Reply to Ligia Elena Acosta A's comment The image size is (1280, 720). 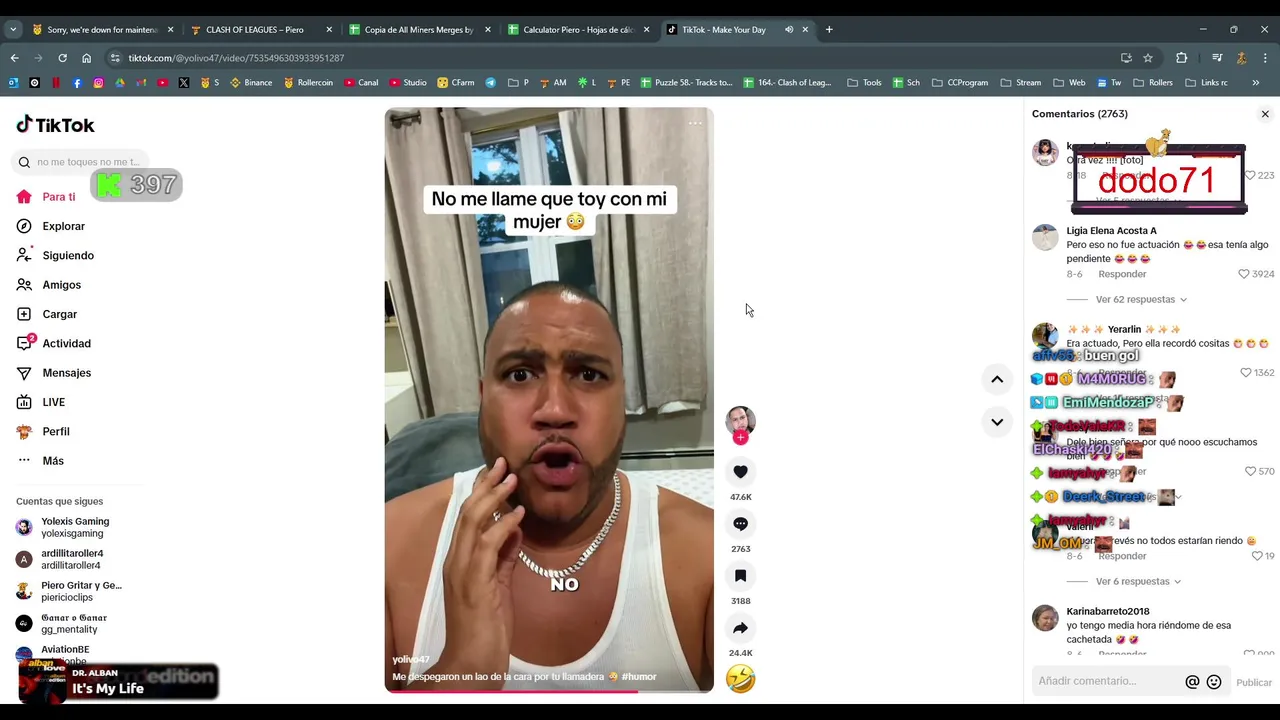pyautogui.click(x=1122, y=274)
